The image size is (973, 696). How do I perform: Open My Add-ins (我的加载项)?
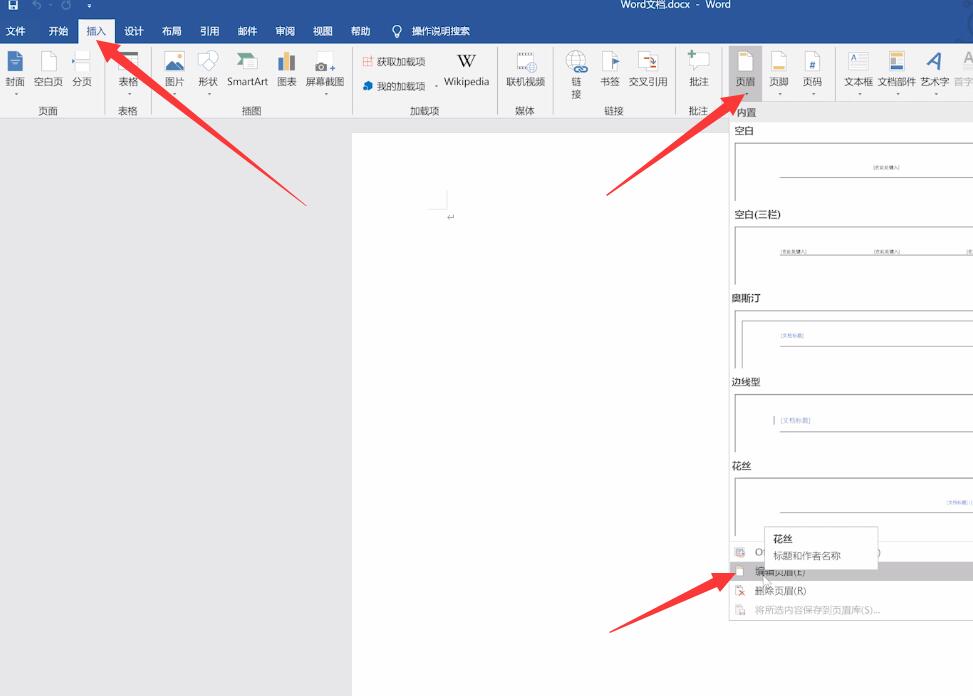pos(395,86)
